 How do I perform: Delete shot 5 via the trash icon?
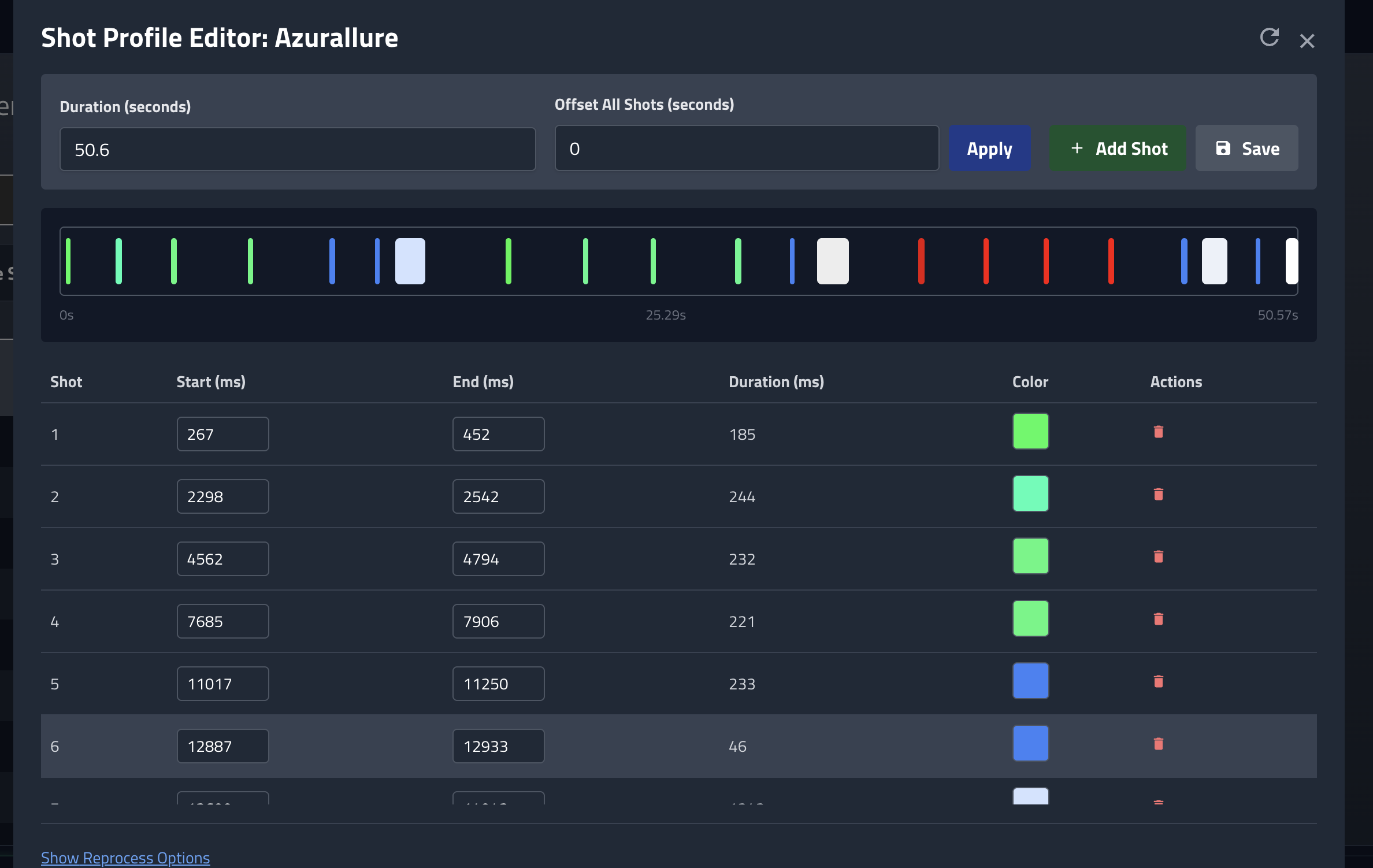tap(1158, 681)
